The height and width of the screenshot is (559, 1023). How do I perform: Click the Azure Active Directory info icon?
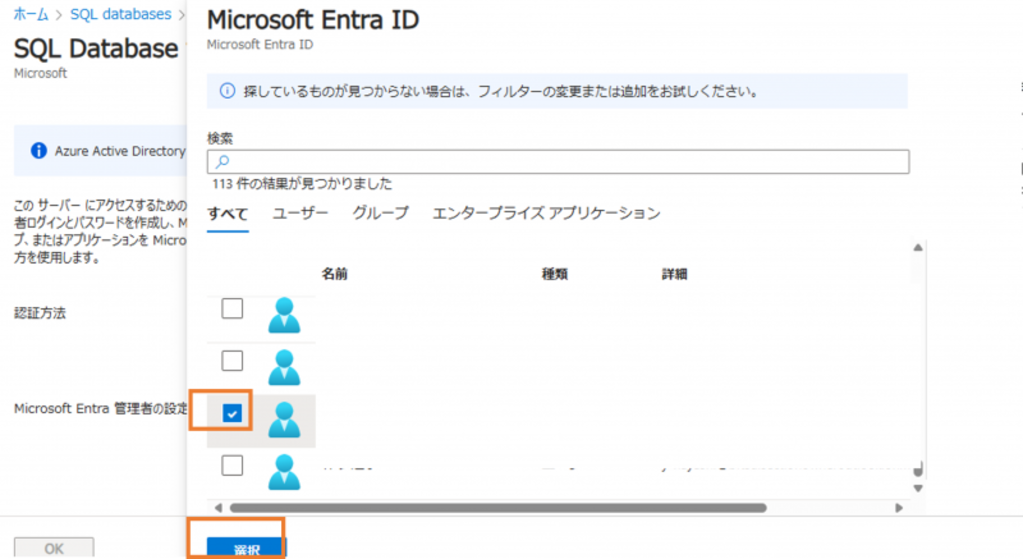point(39,151)
